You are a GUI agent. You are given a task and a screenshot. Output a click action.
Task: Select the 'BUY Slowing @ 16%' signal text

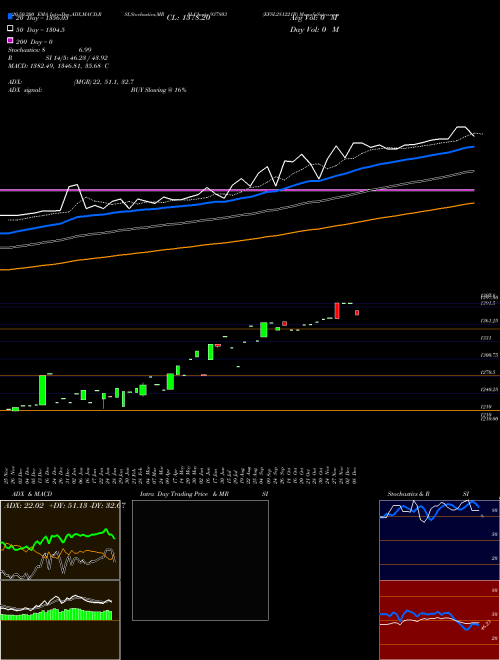[158, 90]
